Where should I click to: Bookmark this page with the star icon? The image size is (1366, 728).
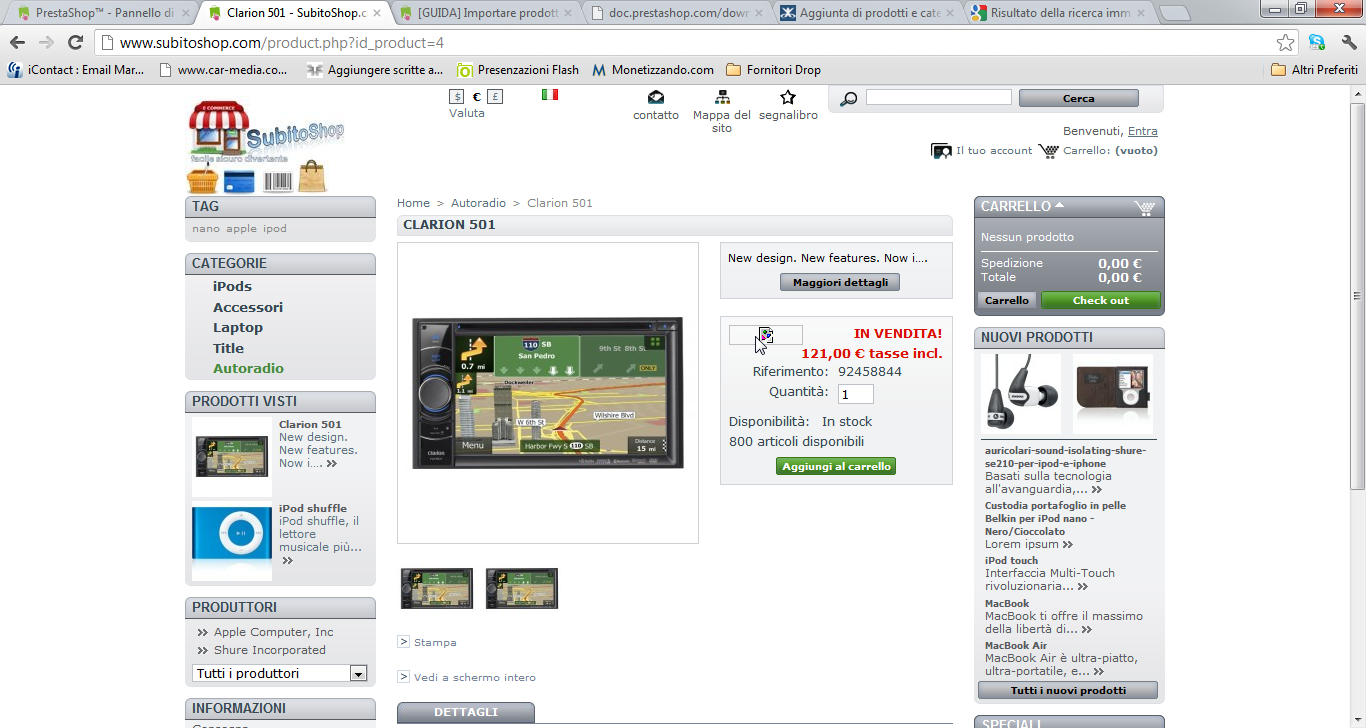point(1285,43)
